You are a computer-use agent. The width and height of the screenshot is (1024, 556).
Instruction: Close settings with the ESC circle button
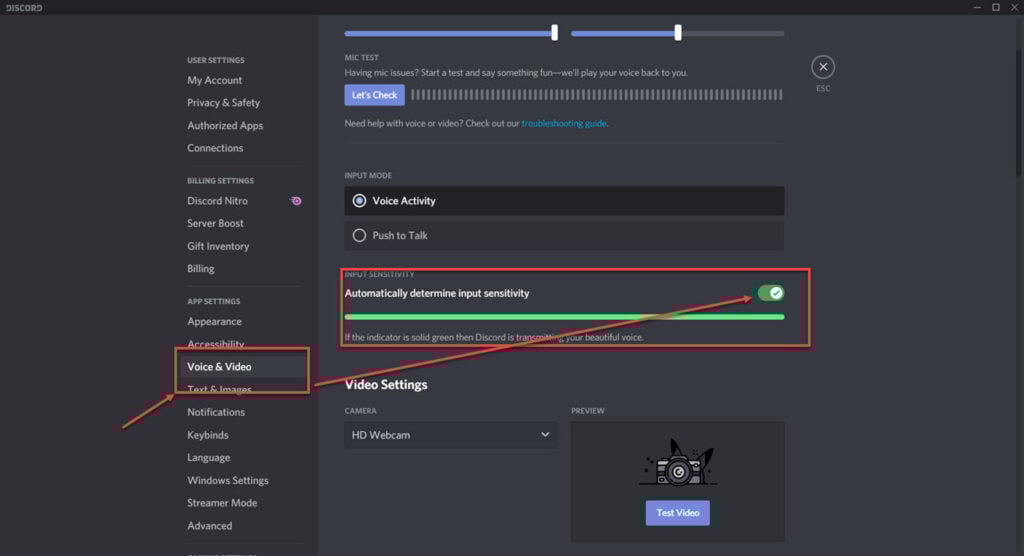(823, 67)
